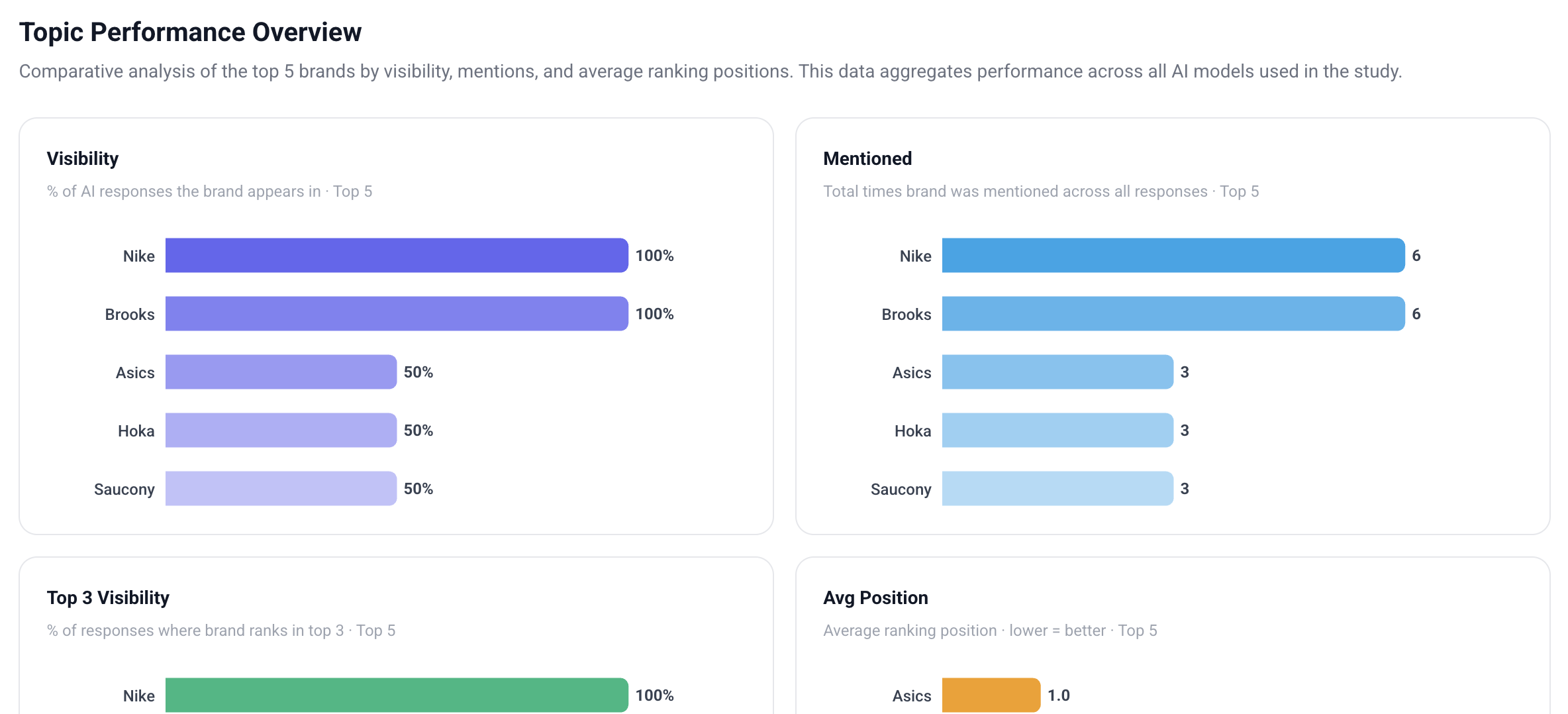Viewport: 1568px width, 714px height.
Task: Click the Hoka bar in Mentioned chart
Action: (x=1057, y=431)
